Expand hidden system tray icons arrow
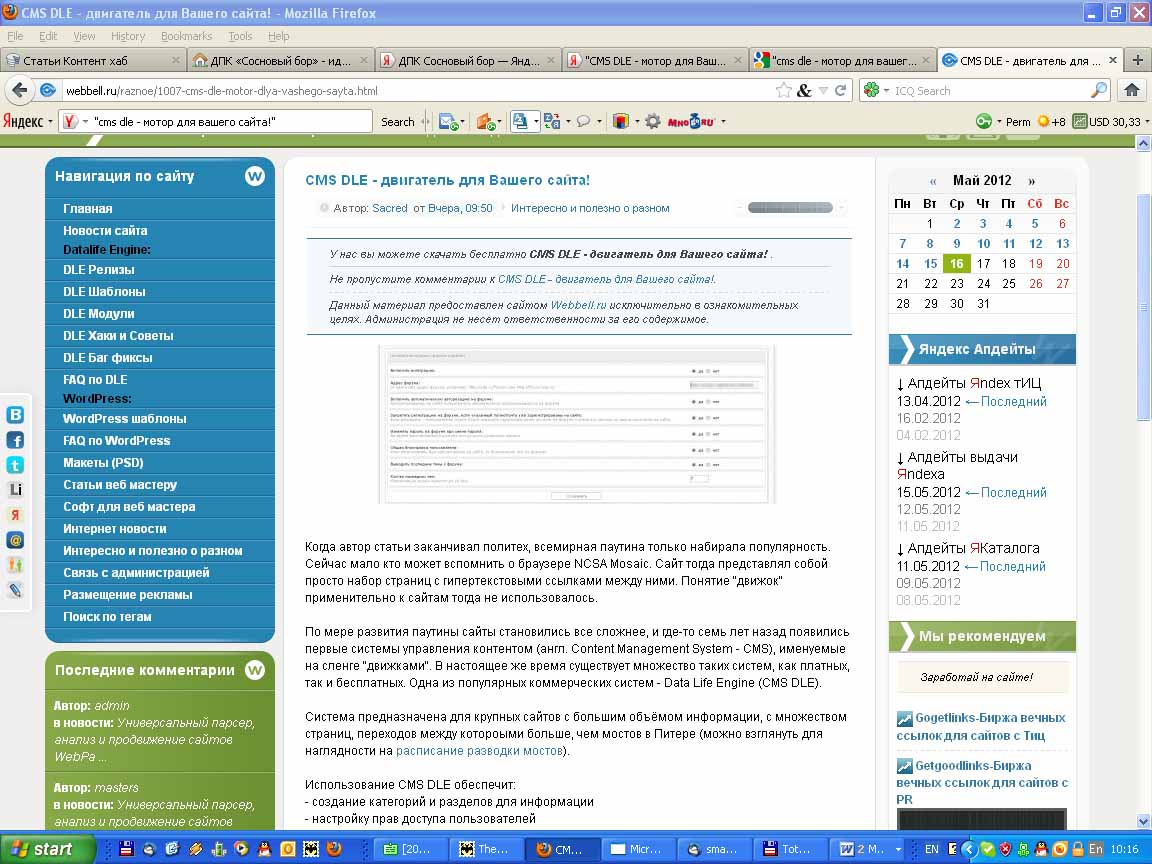1152x864 pixels. click(x=968, y=849)
